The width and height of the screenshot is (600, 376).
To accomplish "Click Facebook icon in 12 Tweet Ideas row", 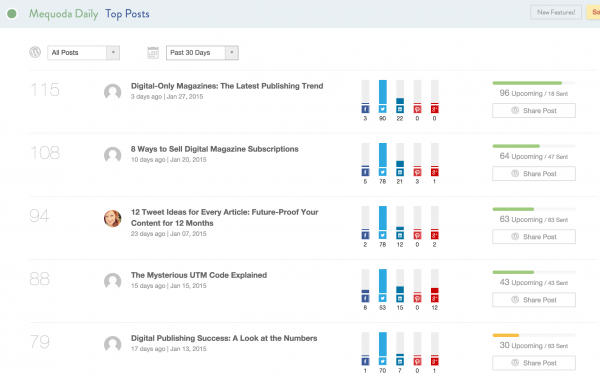I will click(x=365, y=235).
